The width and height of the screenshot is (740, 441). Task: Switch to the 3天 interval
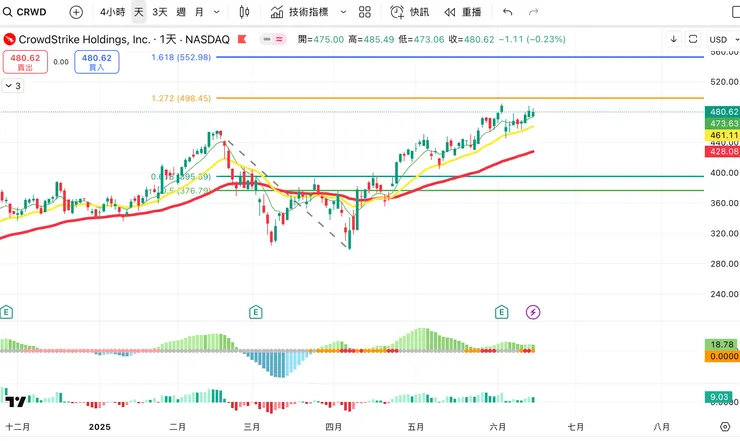point(160,12)
